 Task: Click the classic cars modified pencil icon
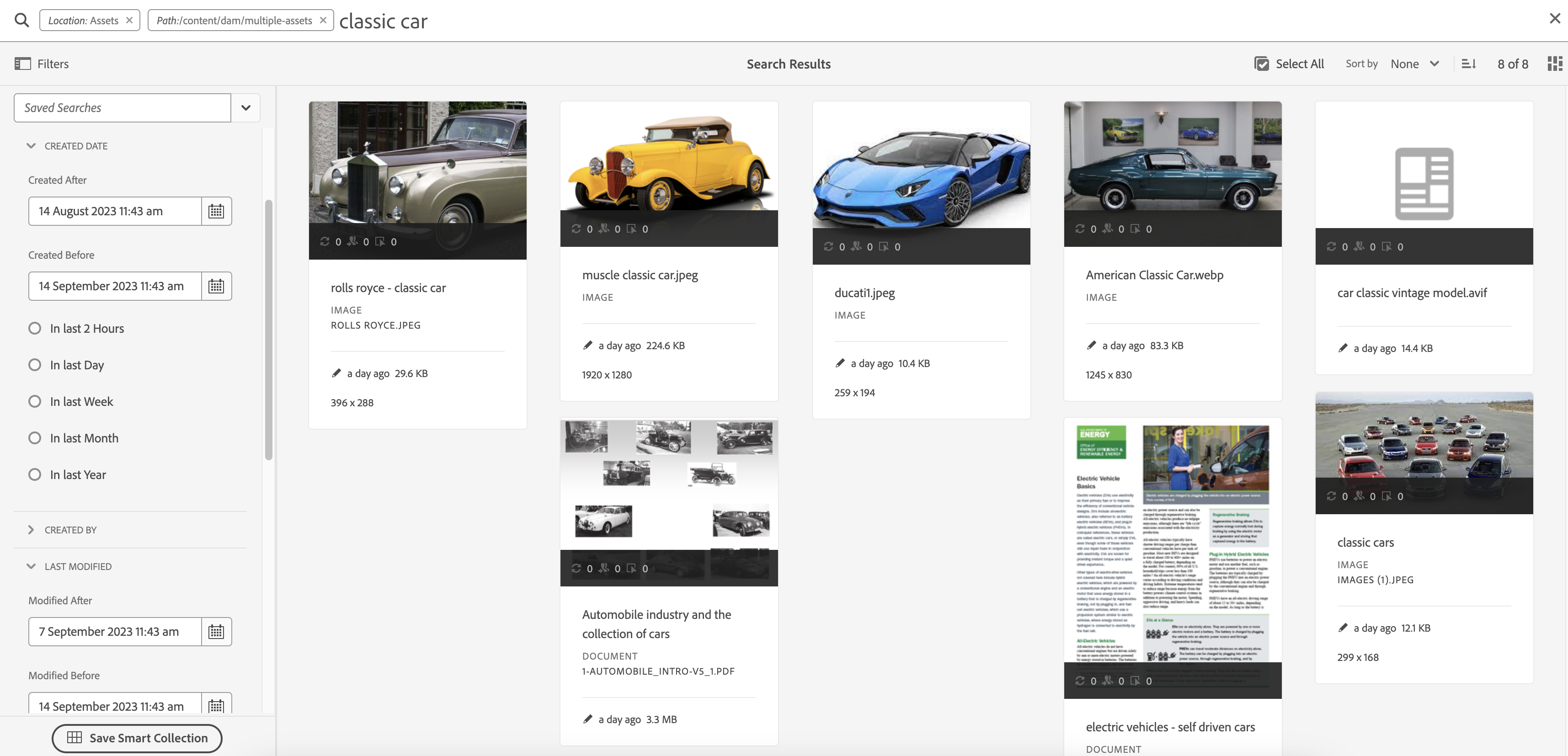coord(1343,628)
